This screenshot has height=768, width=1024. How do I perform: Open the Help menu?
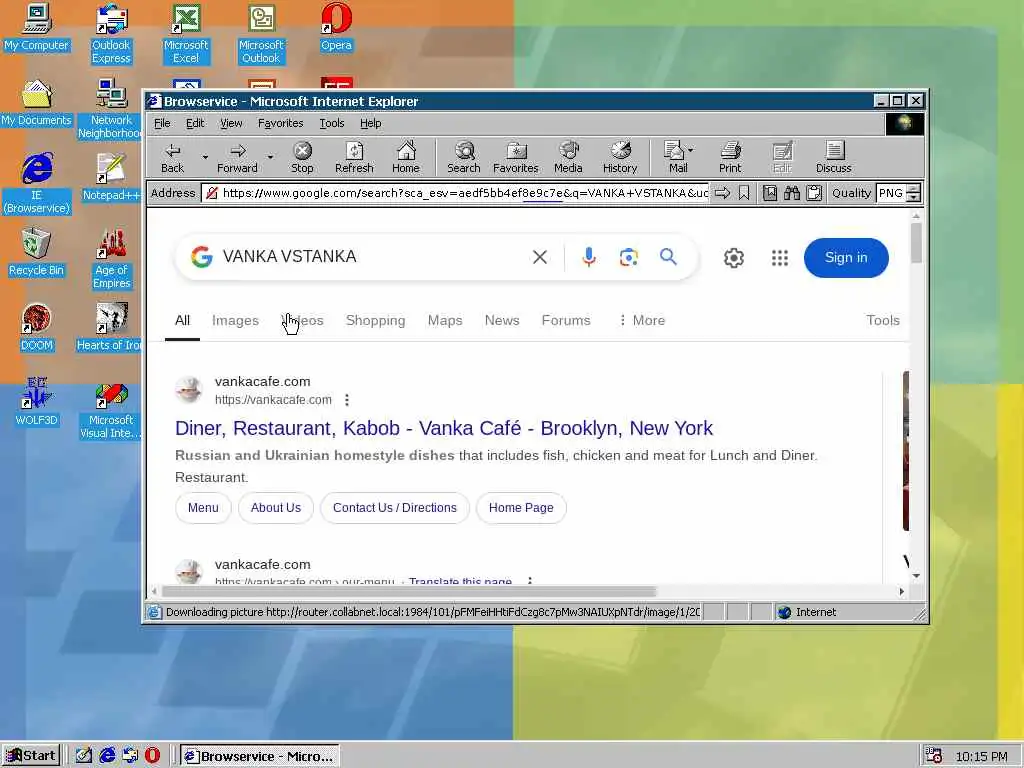tap(370, 123)
